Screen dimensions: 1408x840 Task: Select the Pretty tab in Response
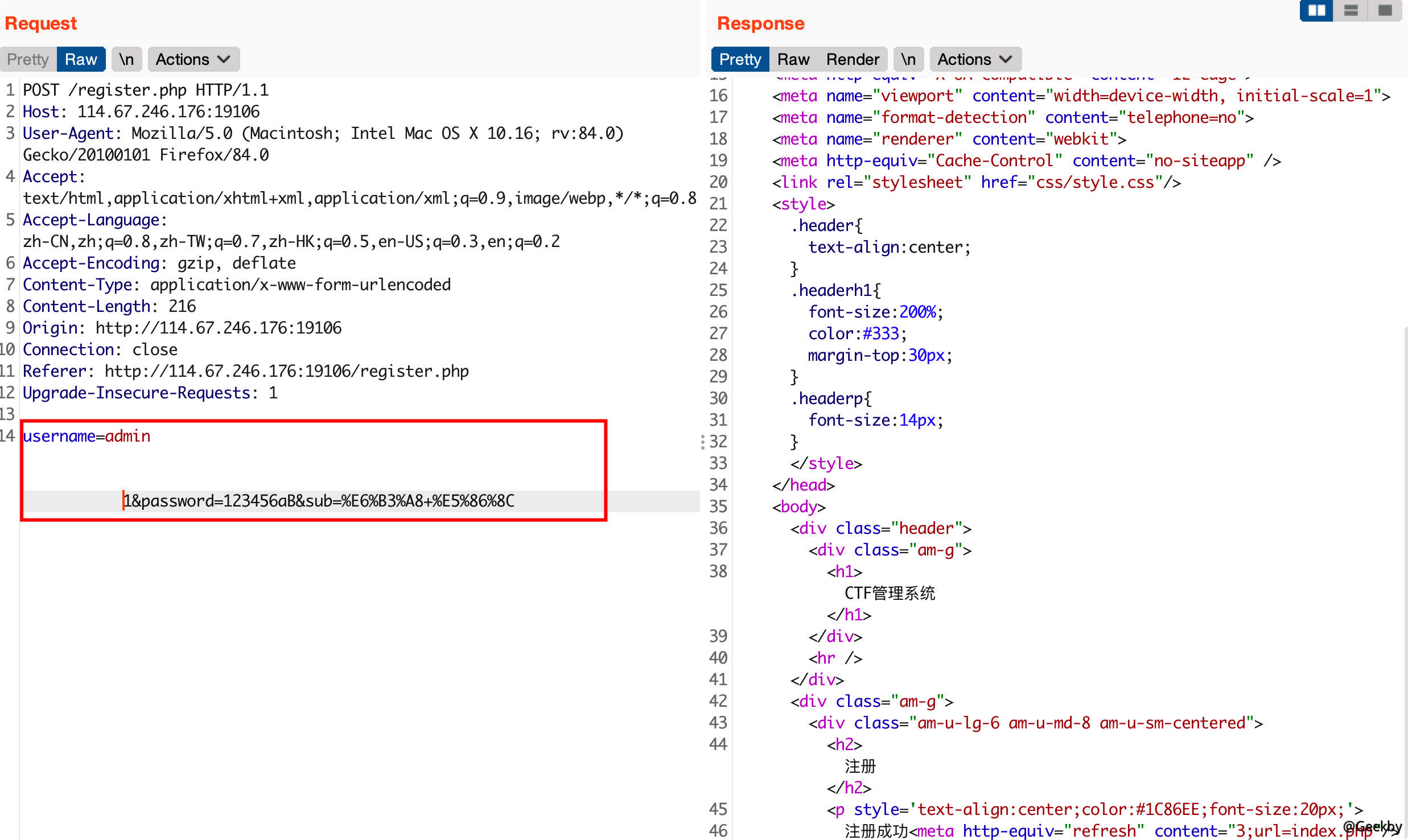click(x=740, y=59)
